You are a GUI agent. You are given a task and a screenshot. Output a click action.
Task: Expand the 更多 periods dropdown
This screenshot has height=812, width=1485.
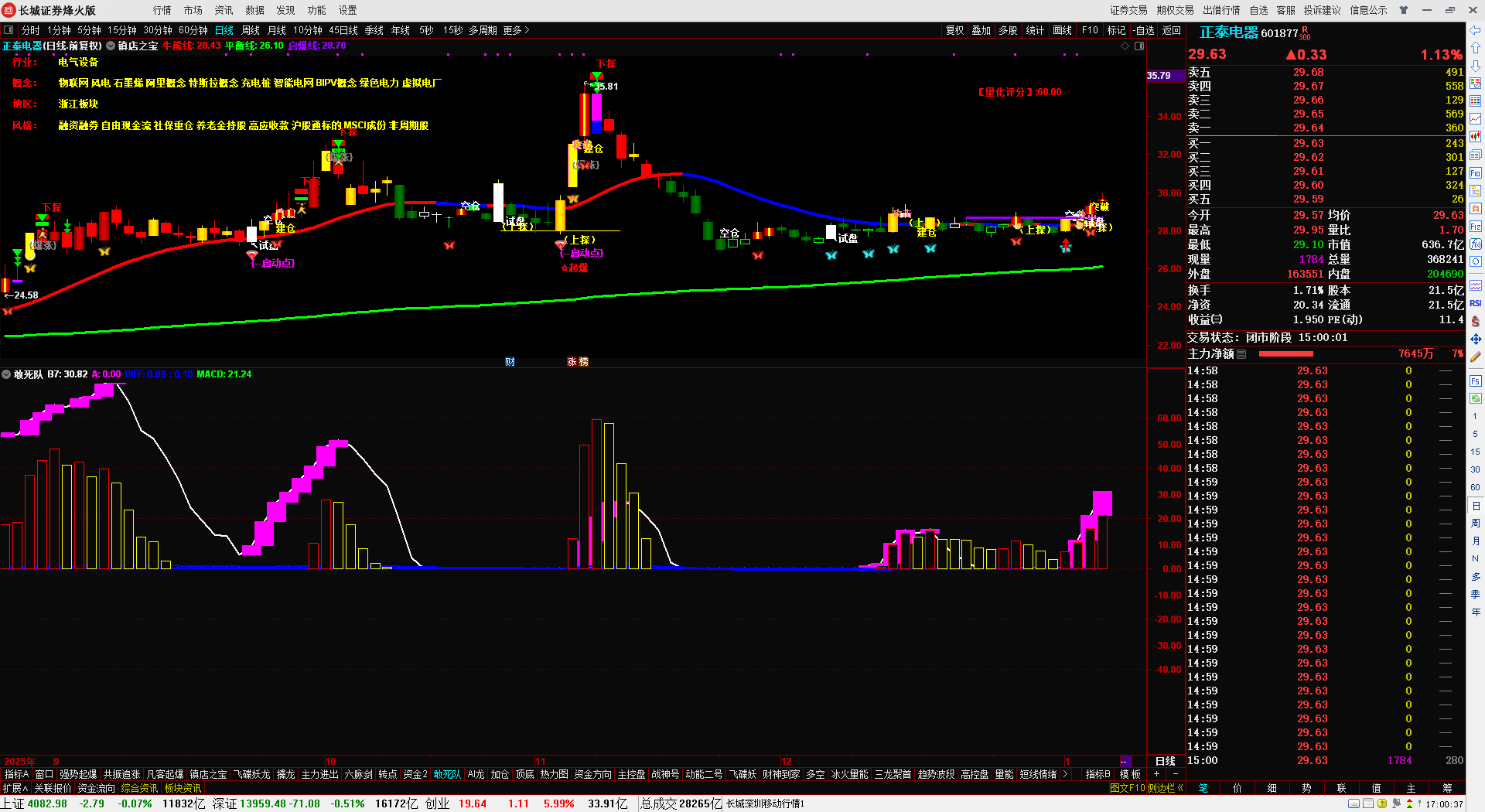point(516,30)
